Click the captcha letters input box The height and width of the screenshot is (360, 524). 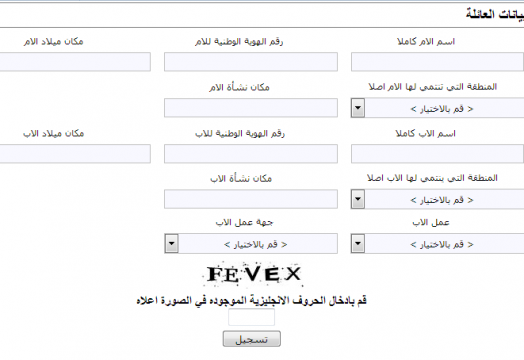click(x=251, y=317)
